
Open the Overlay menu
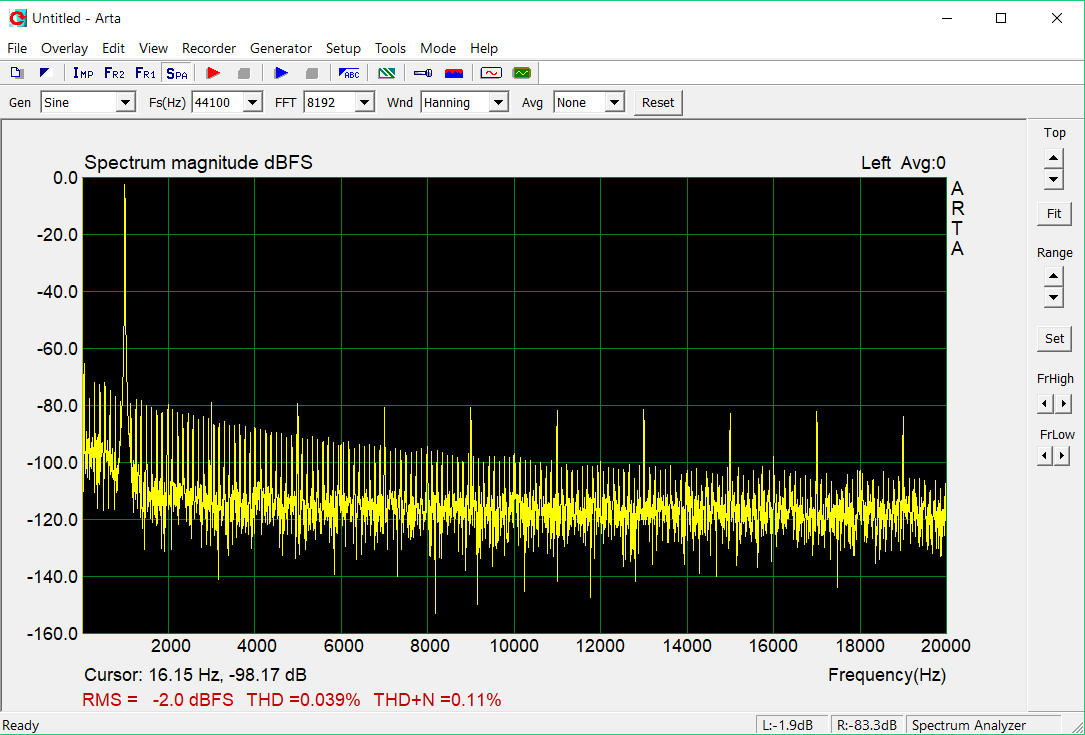64,48
